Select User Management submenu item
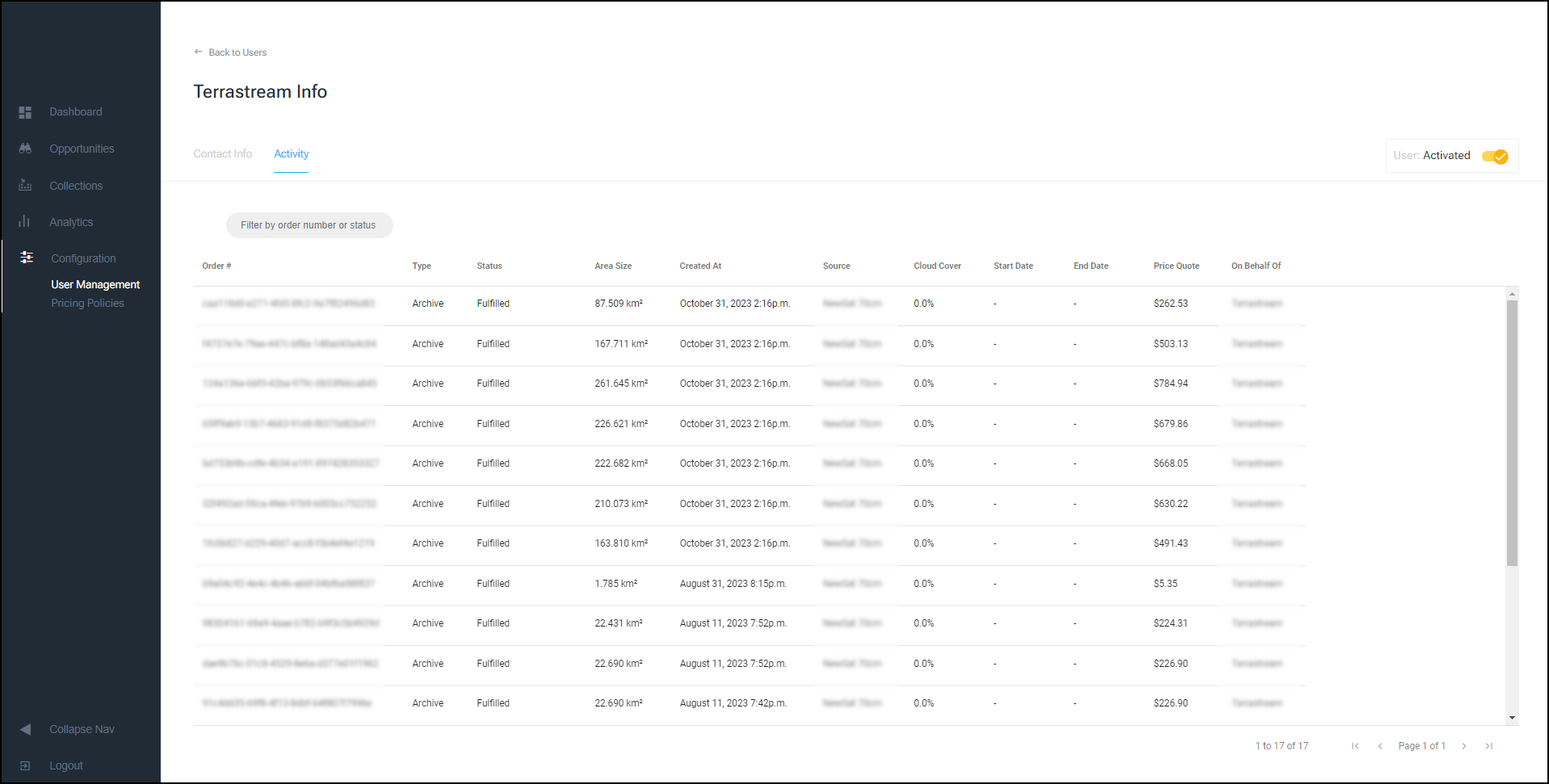Viewport: 1549px width, 784px height. click(x=95, y=284)
